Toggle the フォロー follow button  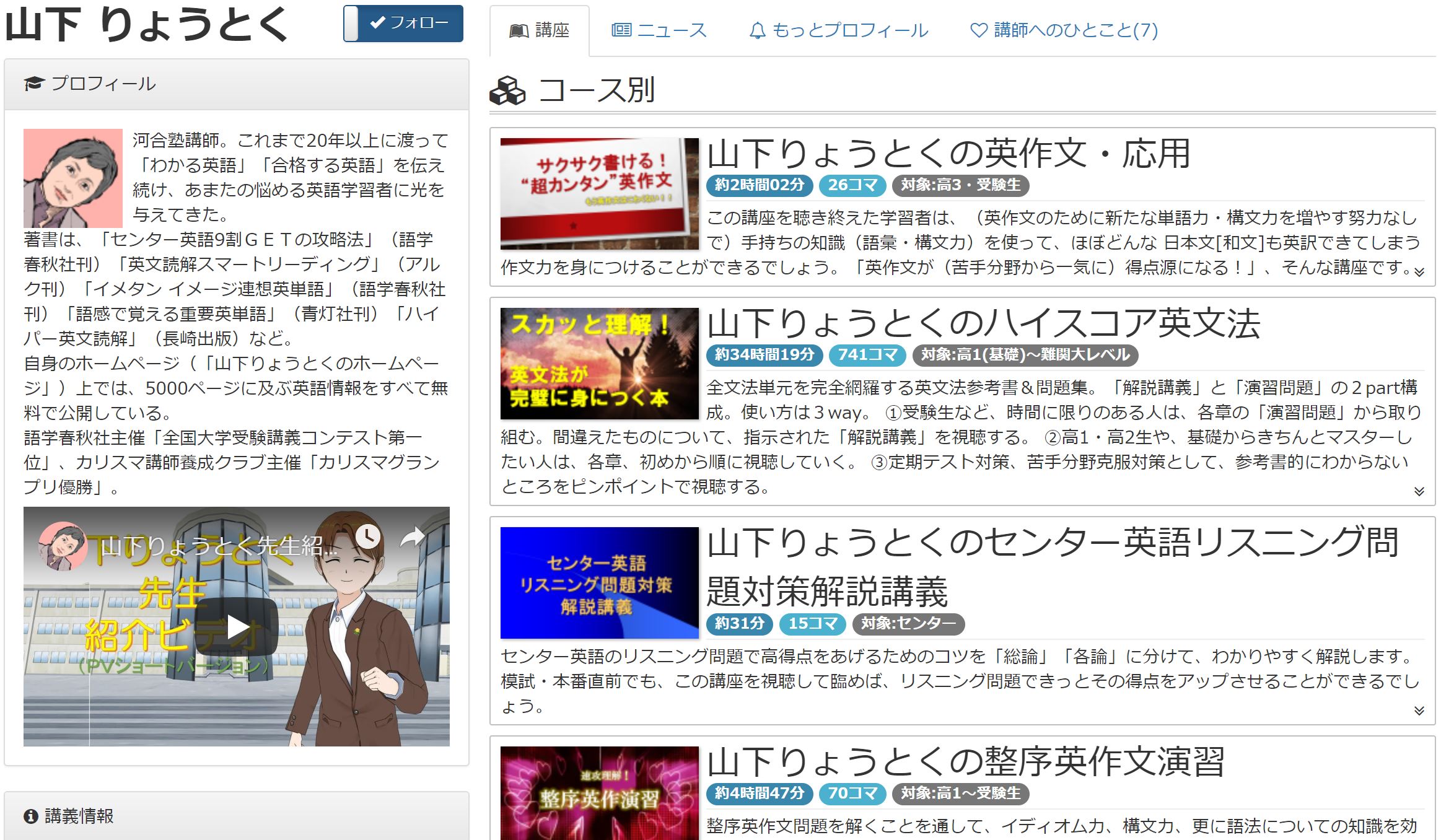coord(404,24)
